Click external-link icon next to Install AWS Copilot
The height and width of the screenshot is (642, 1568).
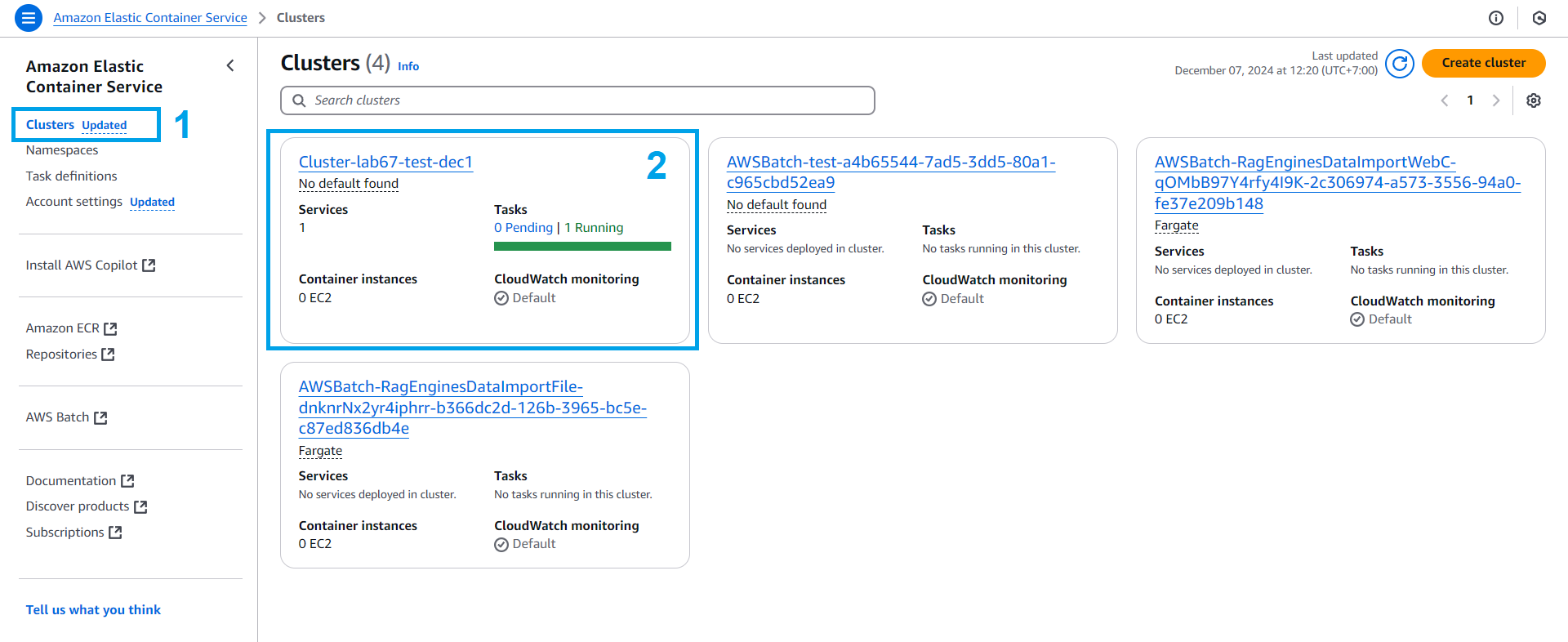149,265
